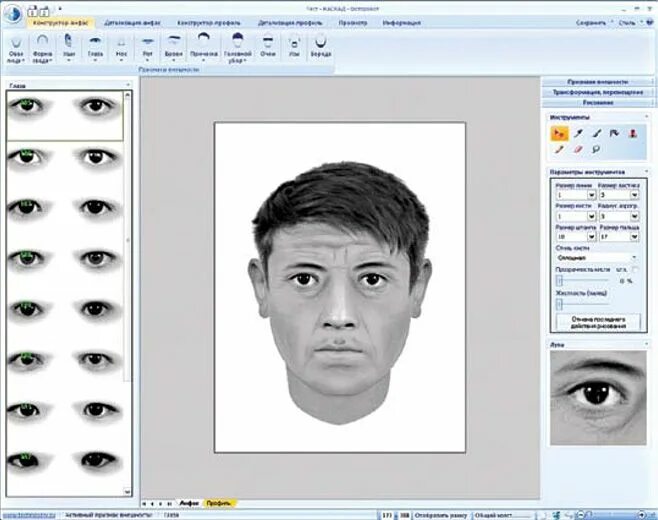Expand the Рисование panel header
The height and width of the screenshot is (520, 658).
[598, 103]
